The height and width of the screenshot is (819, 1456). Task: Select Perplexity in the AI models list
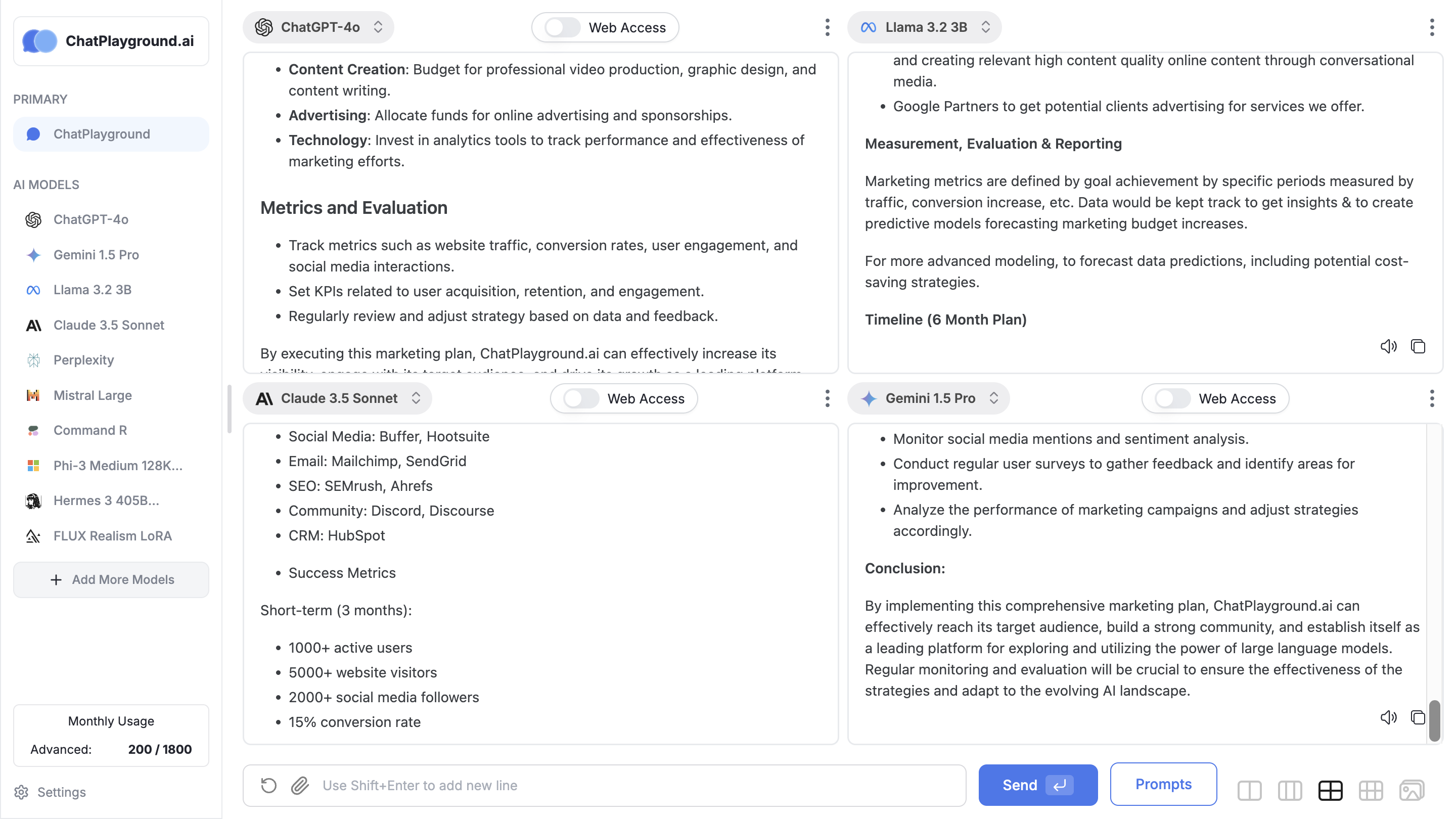click(83, 360)
